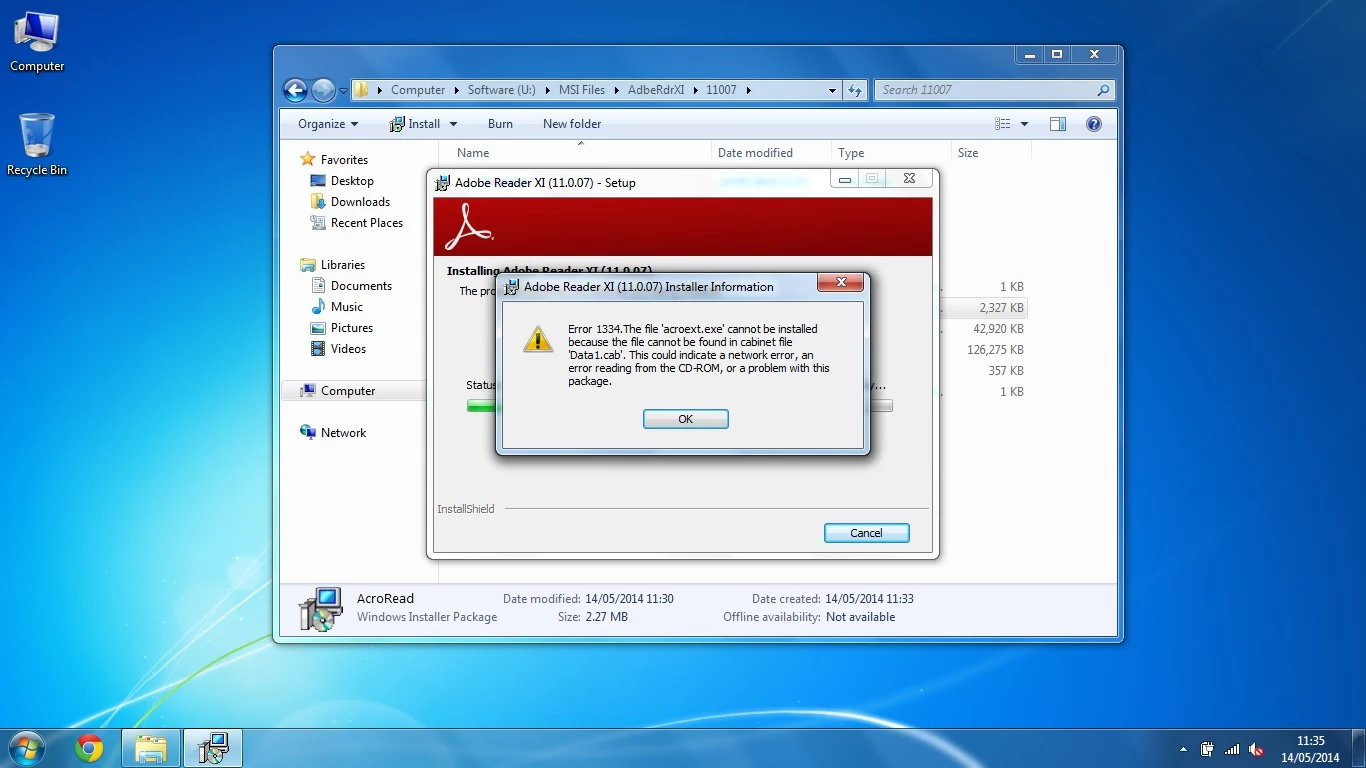Change your view icon in Explorer
This screenshot has height=768, width=1366.
point(1003,124)
